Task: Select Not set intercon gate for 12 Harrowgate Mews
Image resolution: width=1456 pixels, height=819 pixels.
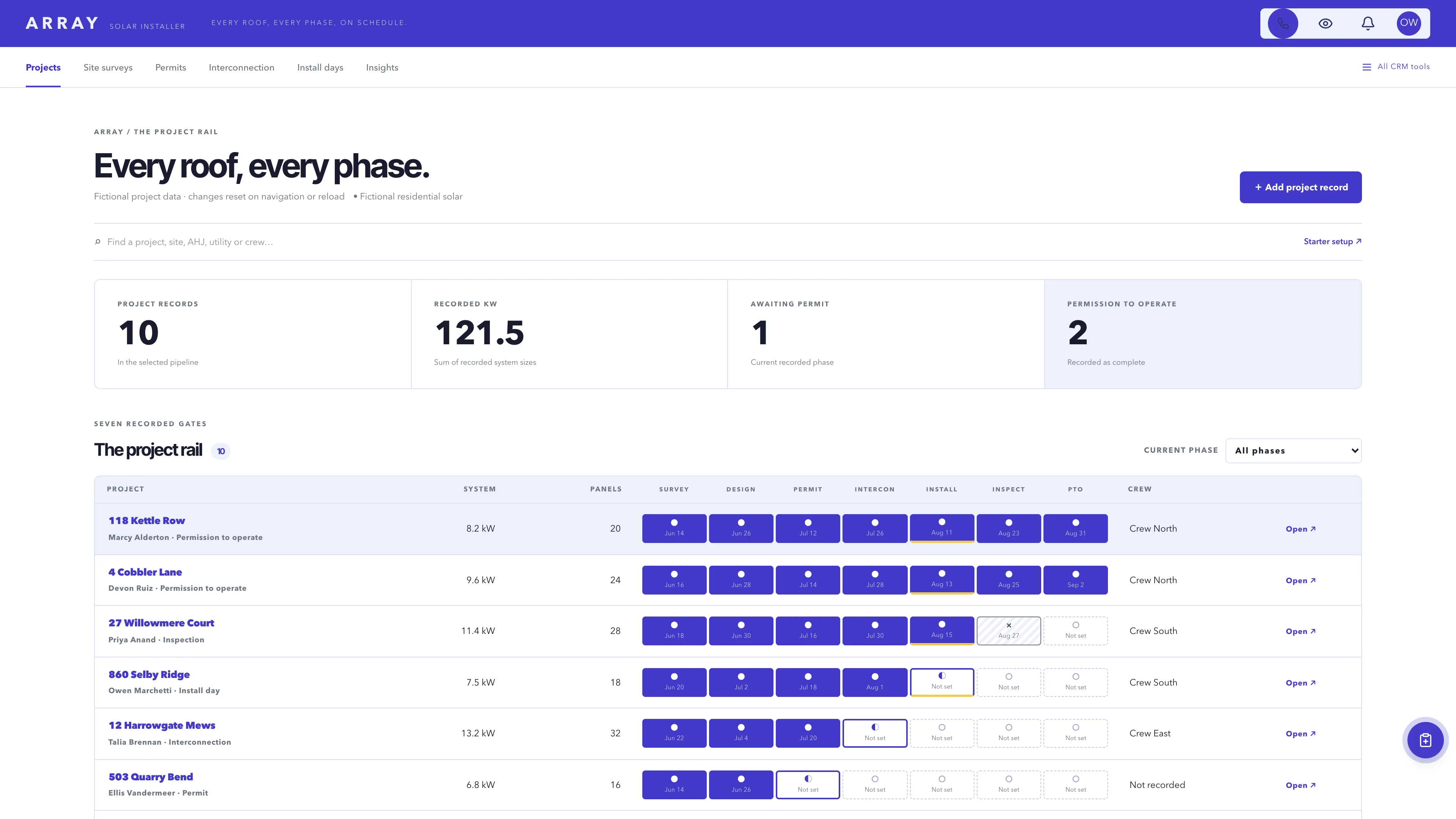Action: [874, 733]
